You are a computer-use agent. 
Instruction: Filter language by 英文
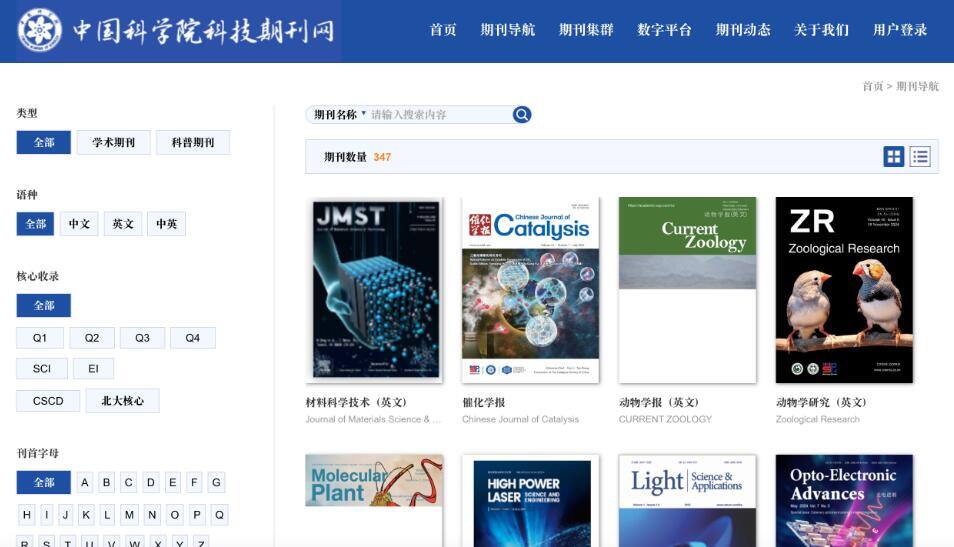coord(123,224)
